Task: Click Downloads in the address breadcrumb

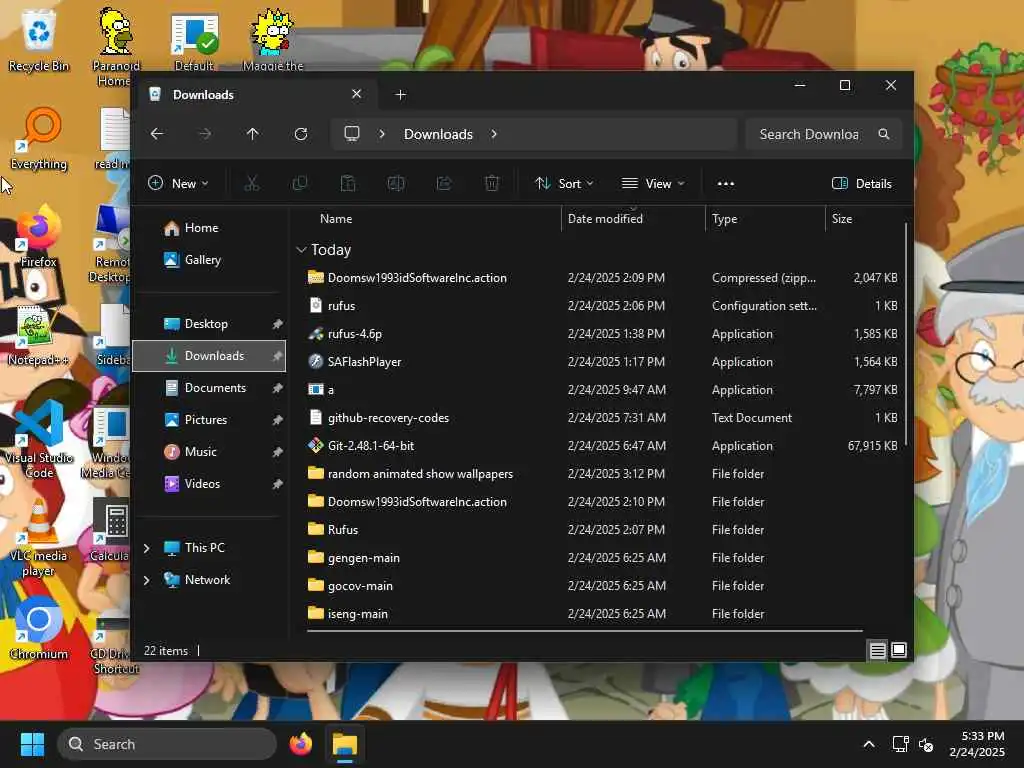Action: pyautogui.click(x=438, y=134)
